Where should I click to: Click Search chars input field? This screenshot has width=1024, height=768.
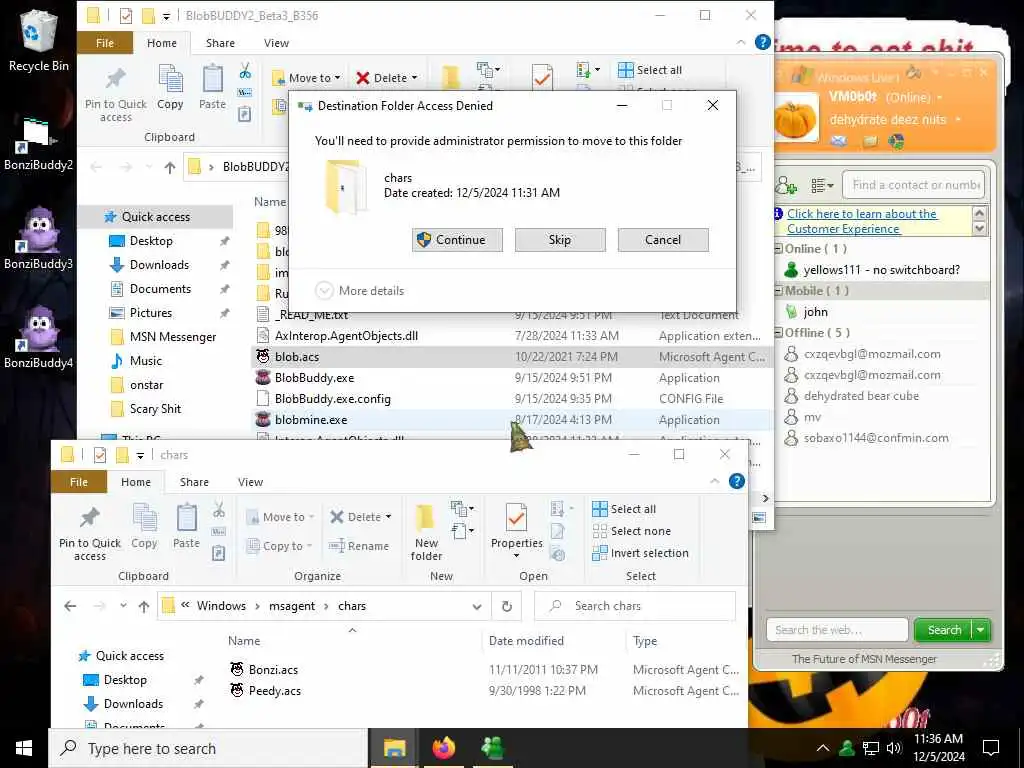tap(635, 606)
